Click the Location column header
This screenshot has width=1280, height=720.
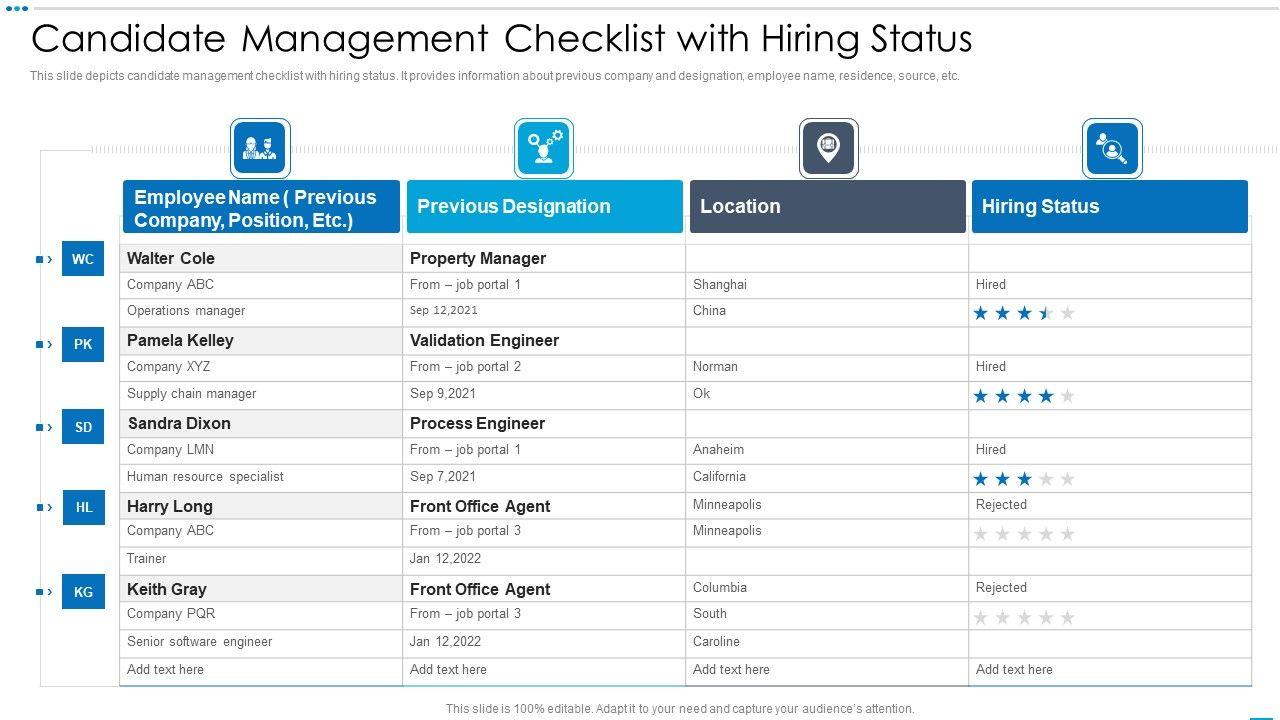coord(827,207)
